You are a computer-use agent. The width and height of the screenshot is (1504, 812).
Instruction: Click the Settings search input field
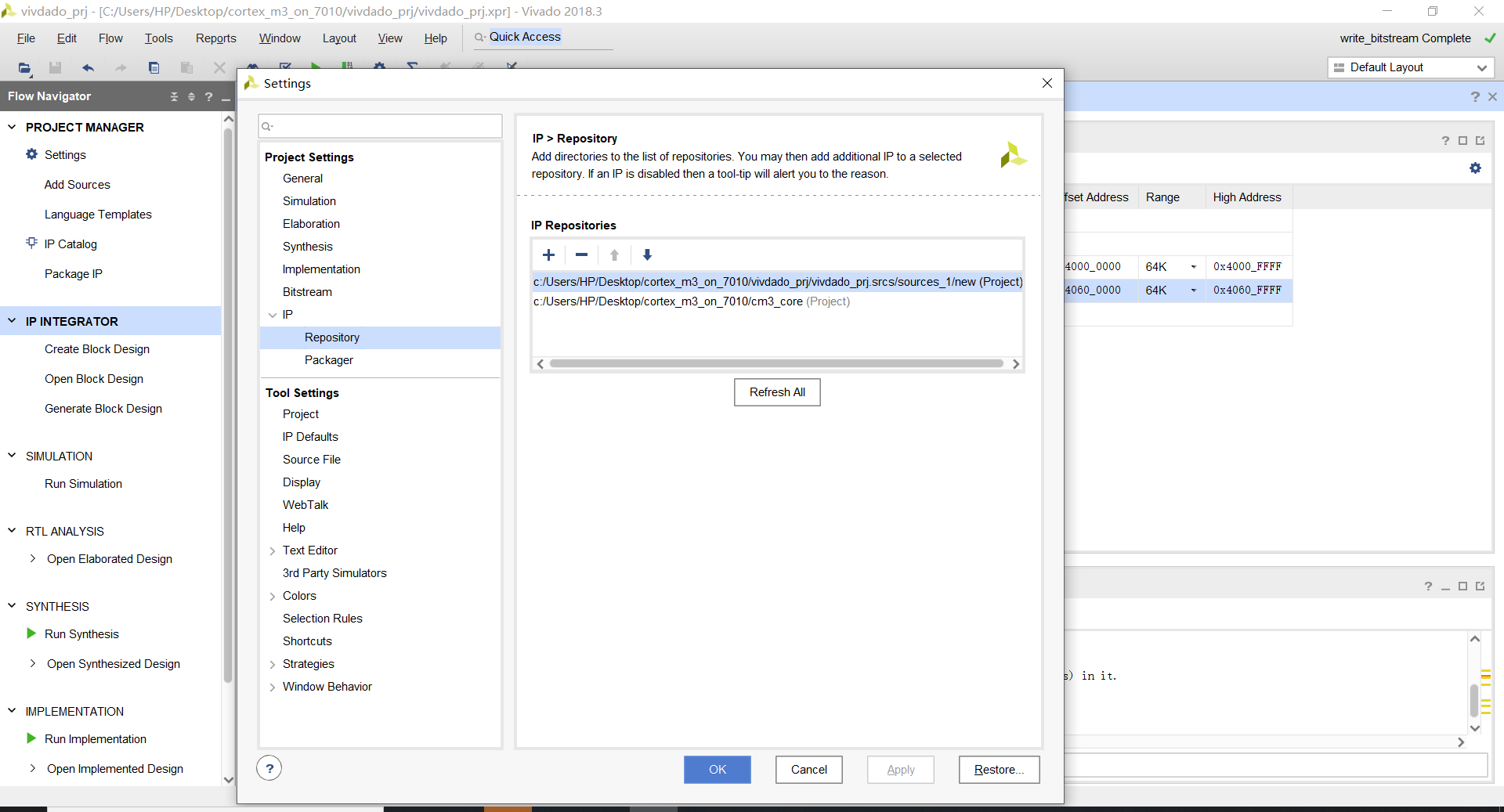(380, 126)
